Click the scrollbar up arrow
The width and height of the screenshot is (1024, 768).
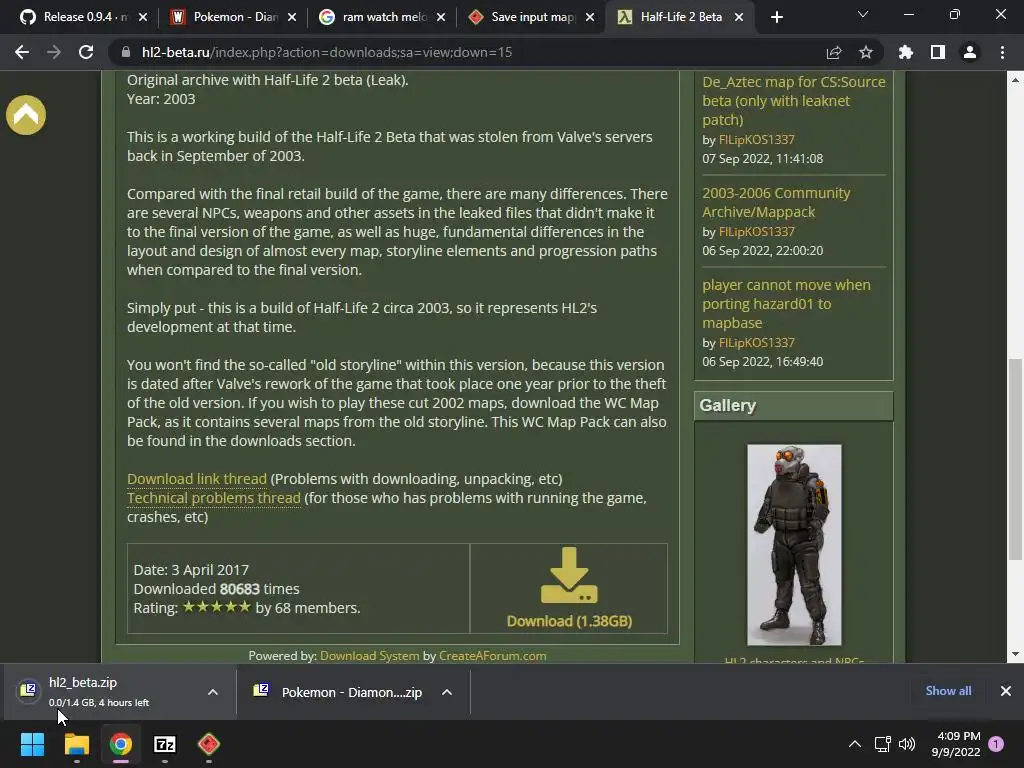[1015, 80]
